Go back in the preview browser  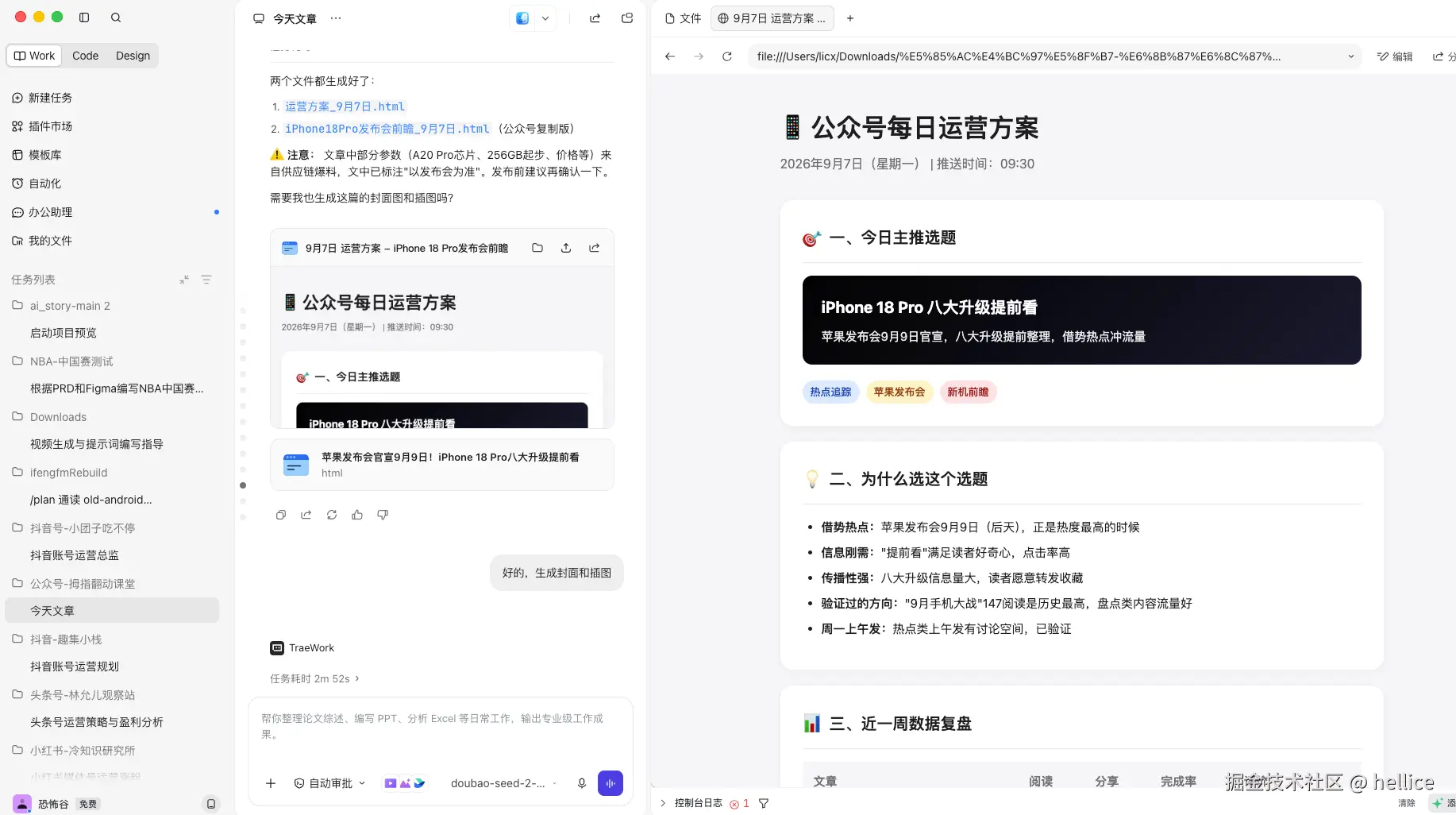click(x=670, y=56)
